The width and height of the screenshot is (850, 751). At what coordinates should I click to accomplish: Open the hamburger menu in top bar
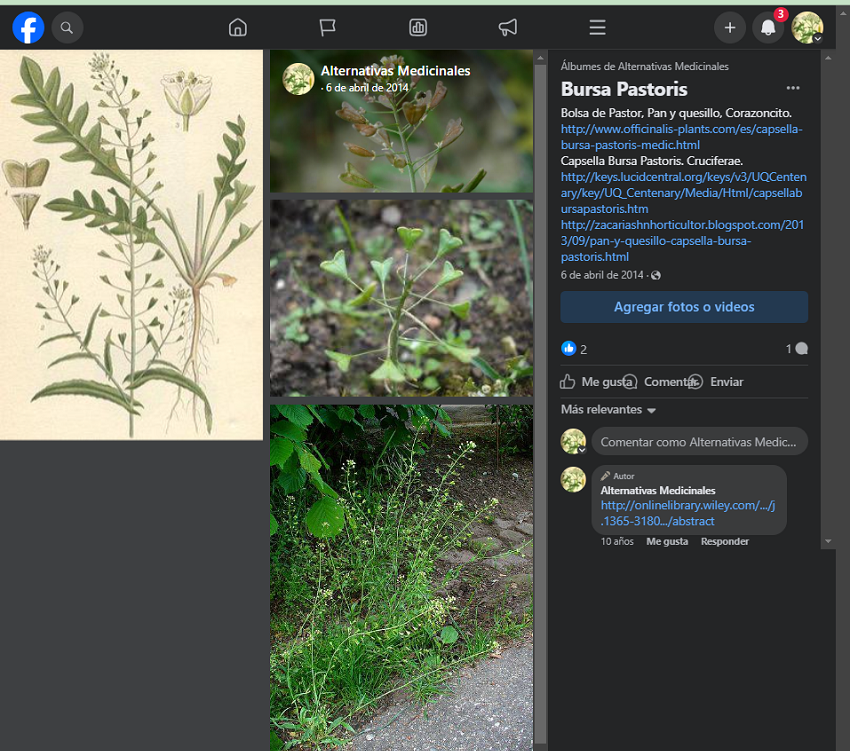point(598,28)
